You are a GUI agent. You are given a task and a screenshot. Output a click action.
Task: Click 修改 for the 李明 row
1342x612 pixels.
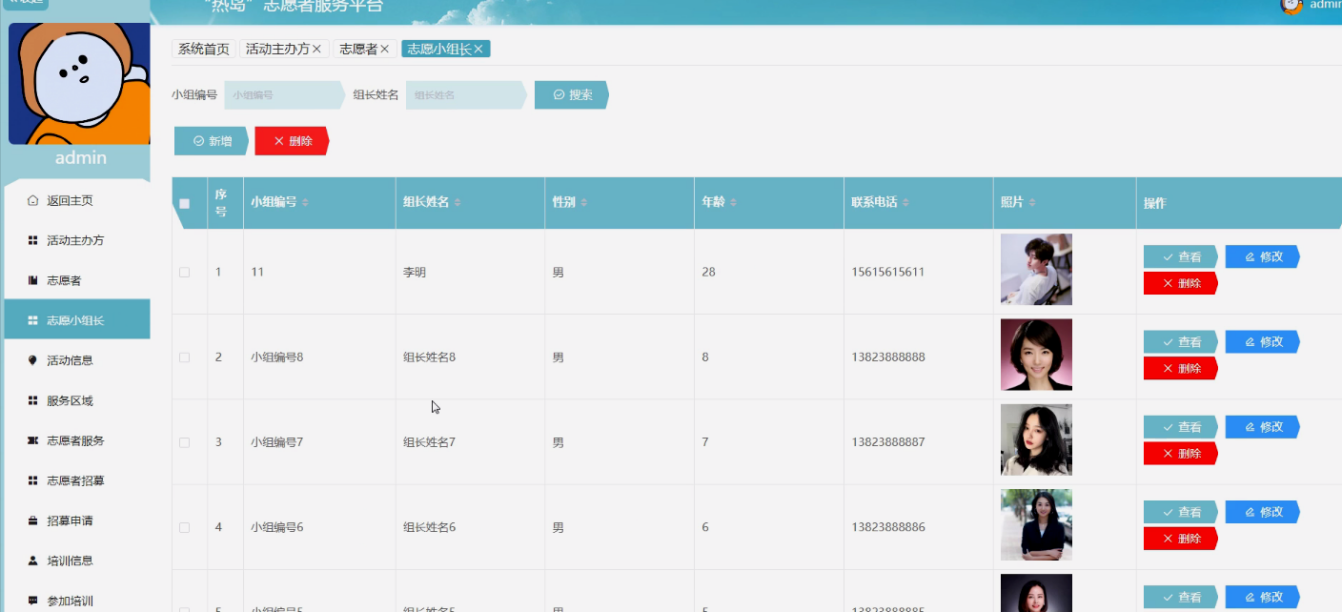click(x=1262, y=257)
